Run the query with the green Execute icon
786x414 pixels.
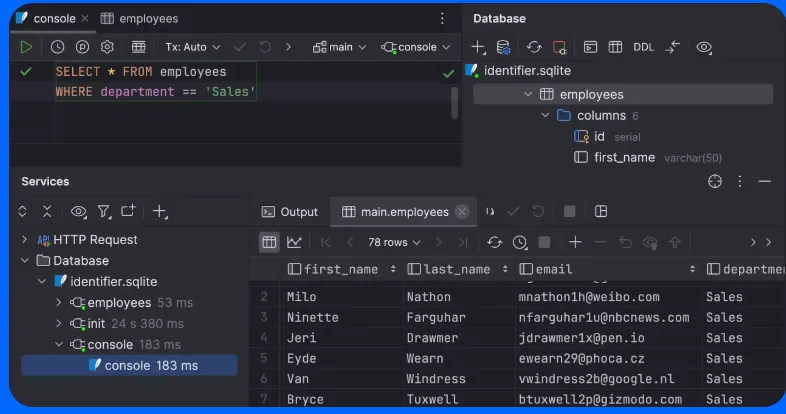coord(27,47)
